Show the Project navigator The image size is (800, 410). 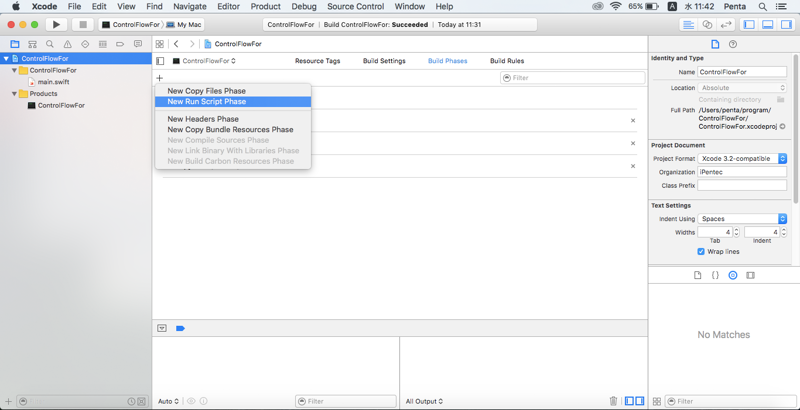click(15, 44)
